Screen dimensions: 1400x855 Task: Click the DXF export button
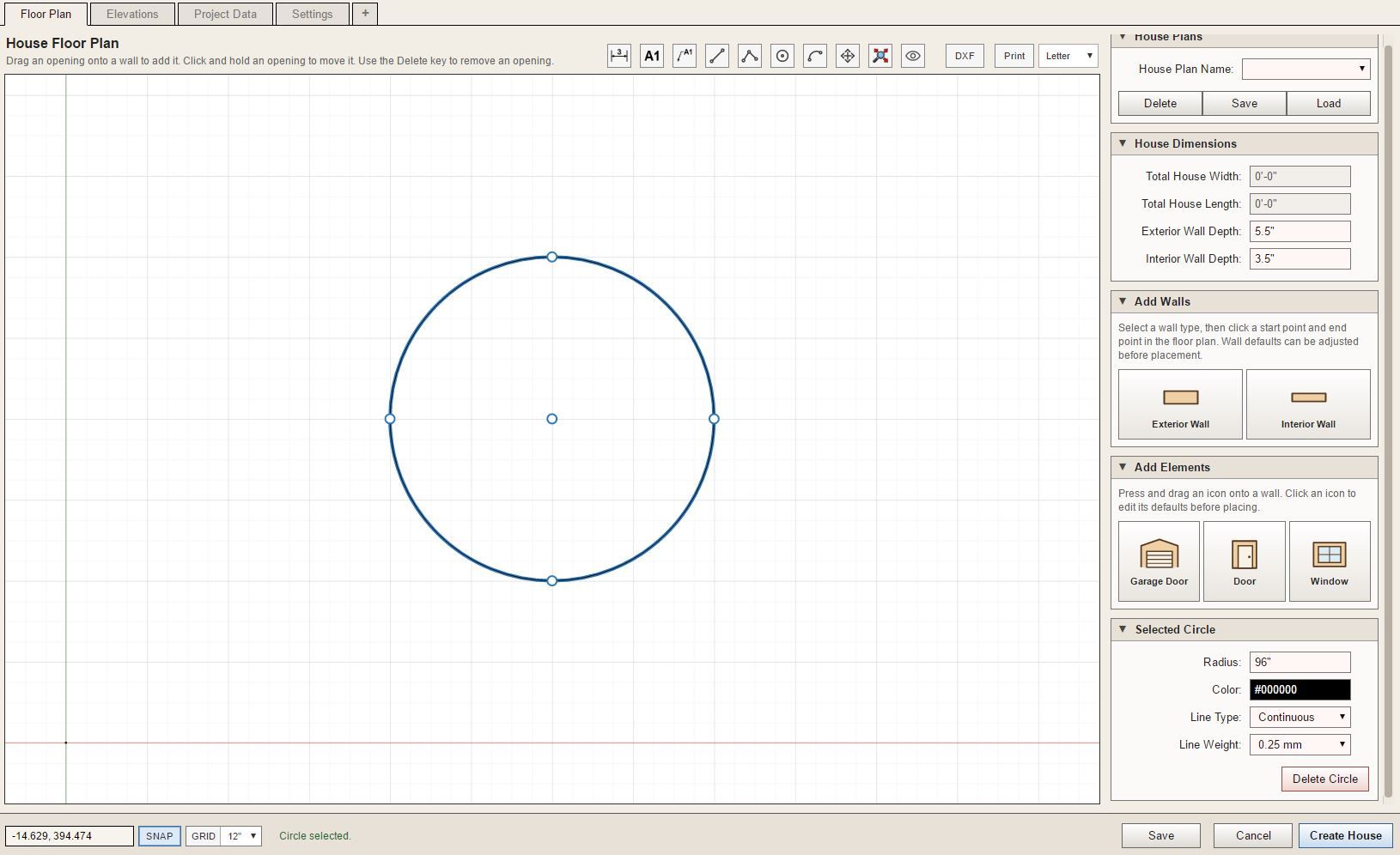[x=965, y=56]
